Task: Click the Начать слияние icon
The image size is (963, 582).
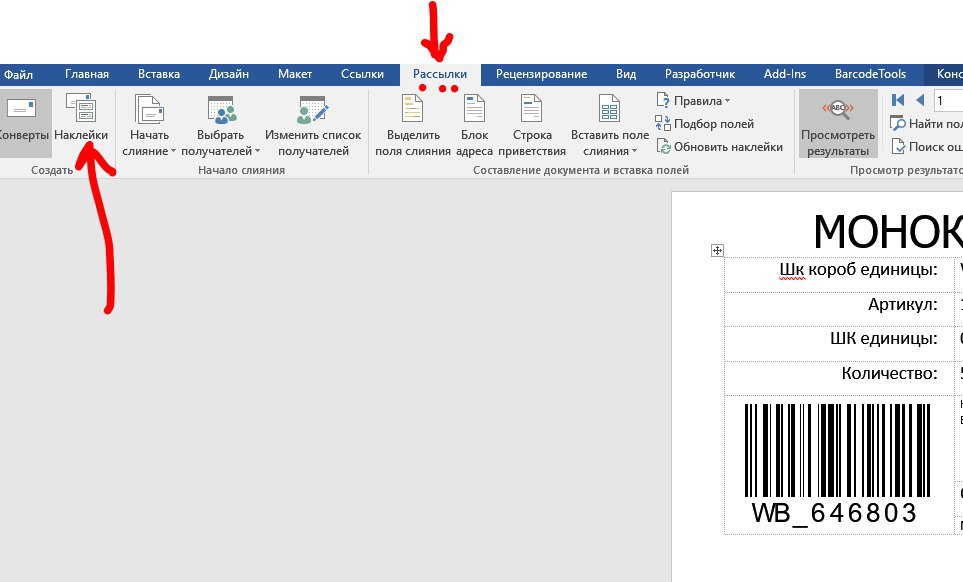Action: (149, 111)
